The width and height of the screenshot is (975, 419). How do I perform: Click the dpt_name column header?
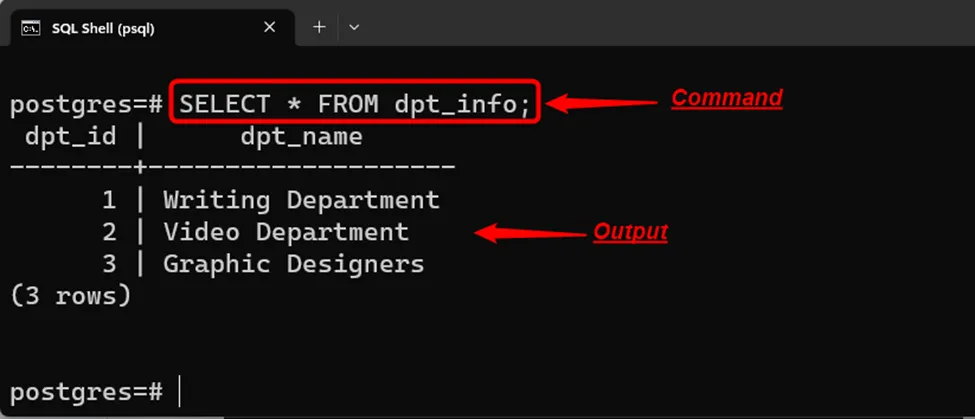(301, 136)
